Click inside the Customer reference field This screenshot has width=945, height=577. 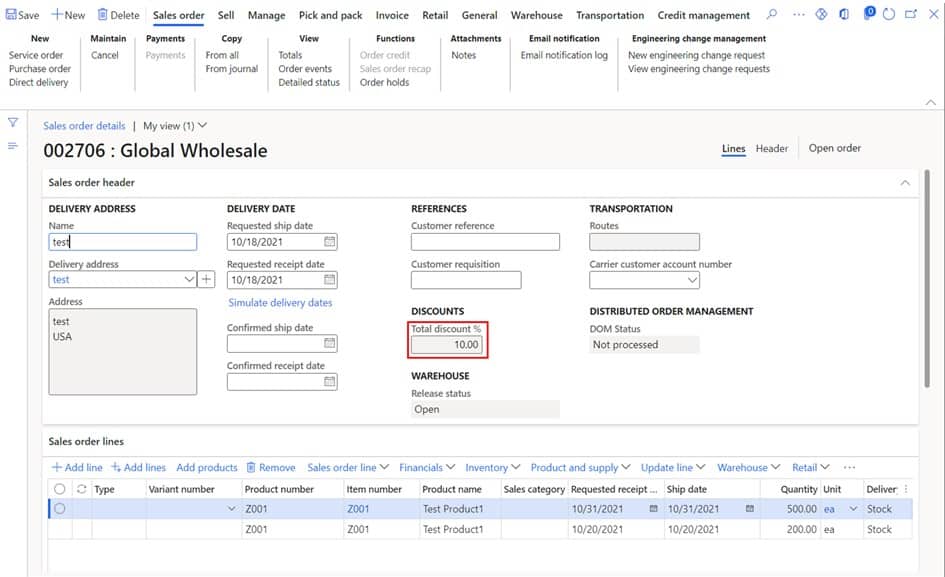[484, 241]
